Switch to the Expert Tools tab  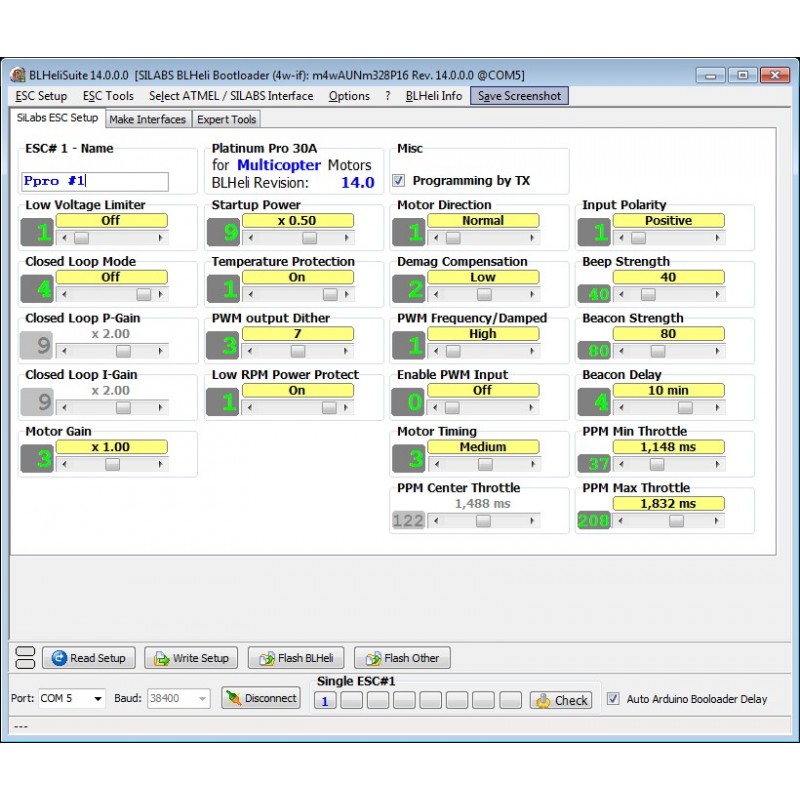coord(227,119)
